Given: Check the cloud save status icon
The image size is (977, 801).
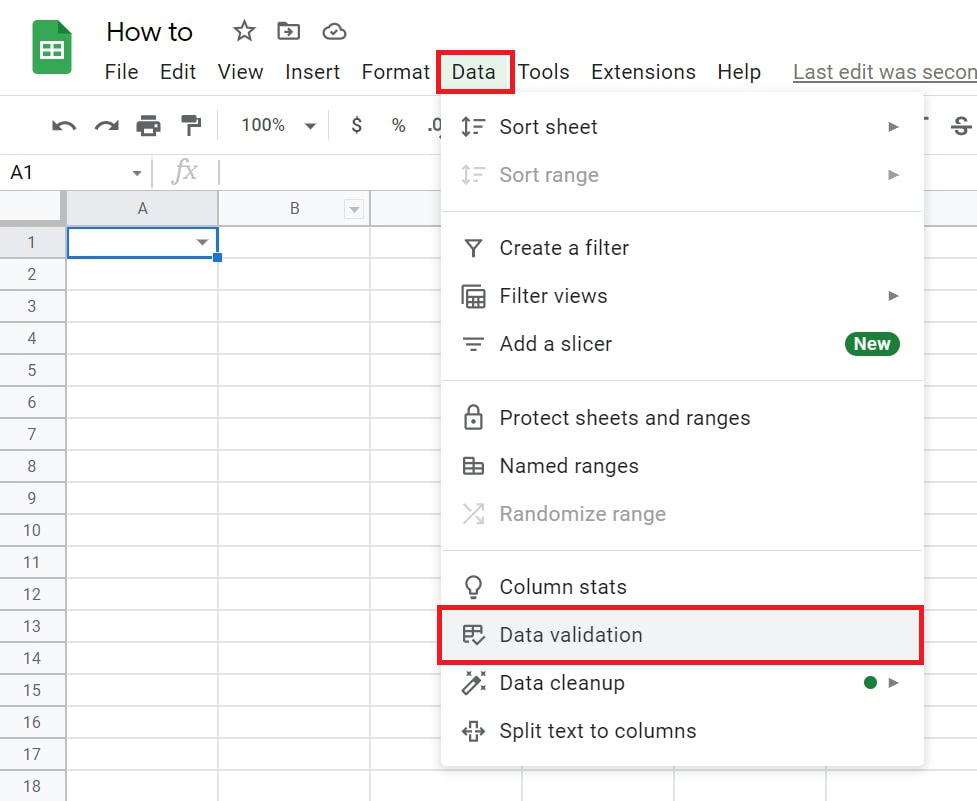Looking at the screenshot, I should point(334,32).
